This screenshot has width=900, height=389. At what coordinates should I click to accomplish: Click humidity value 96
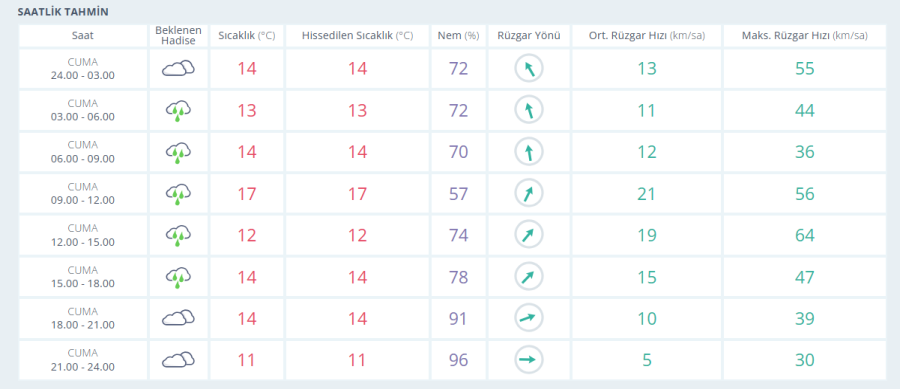[458, 360]
